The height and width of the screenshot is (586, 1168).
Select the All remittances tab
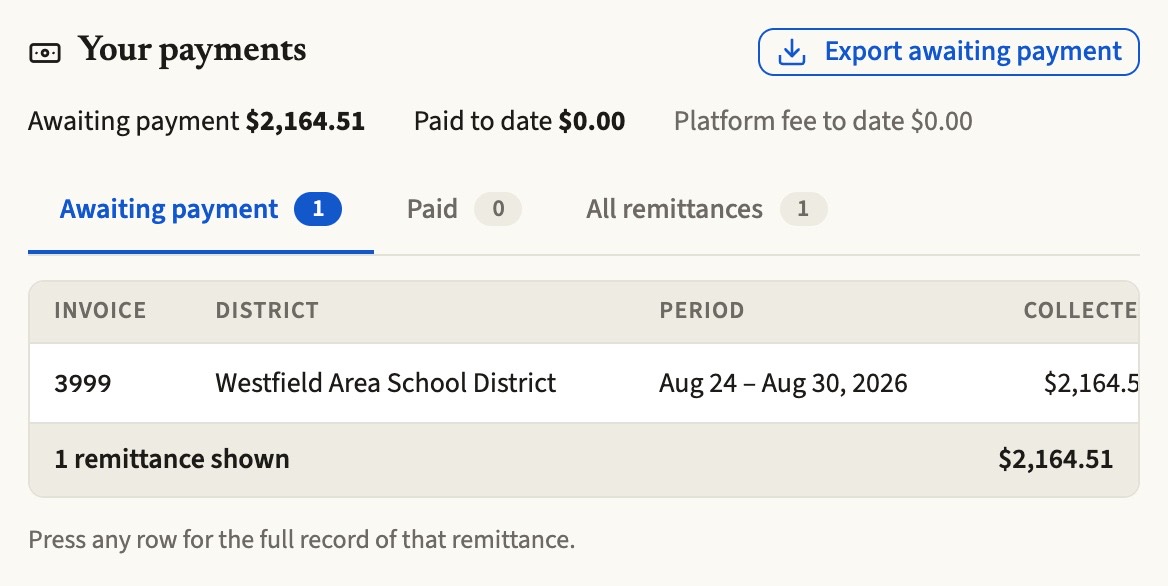click(706, 209)
